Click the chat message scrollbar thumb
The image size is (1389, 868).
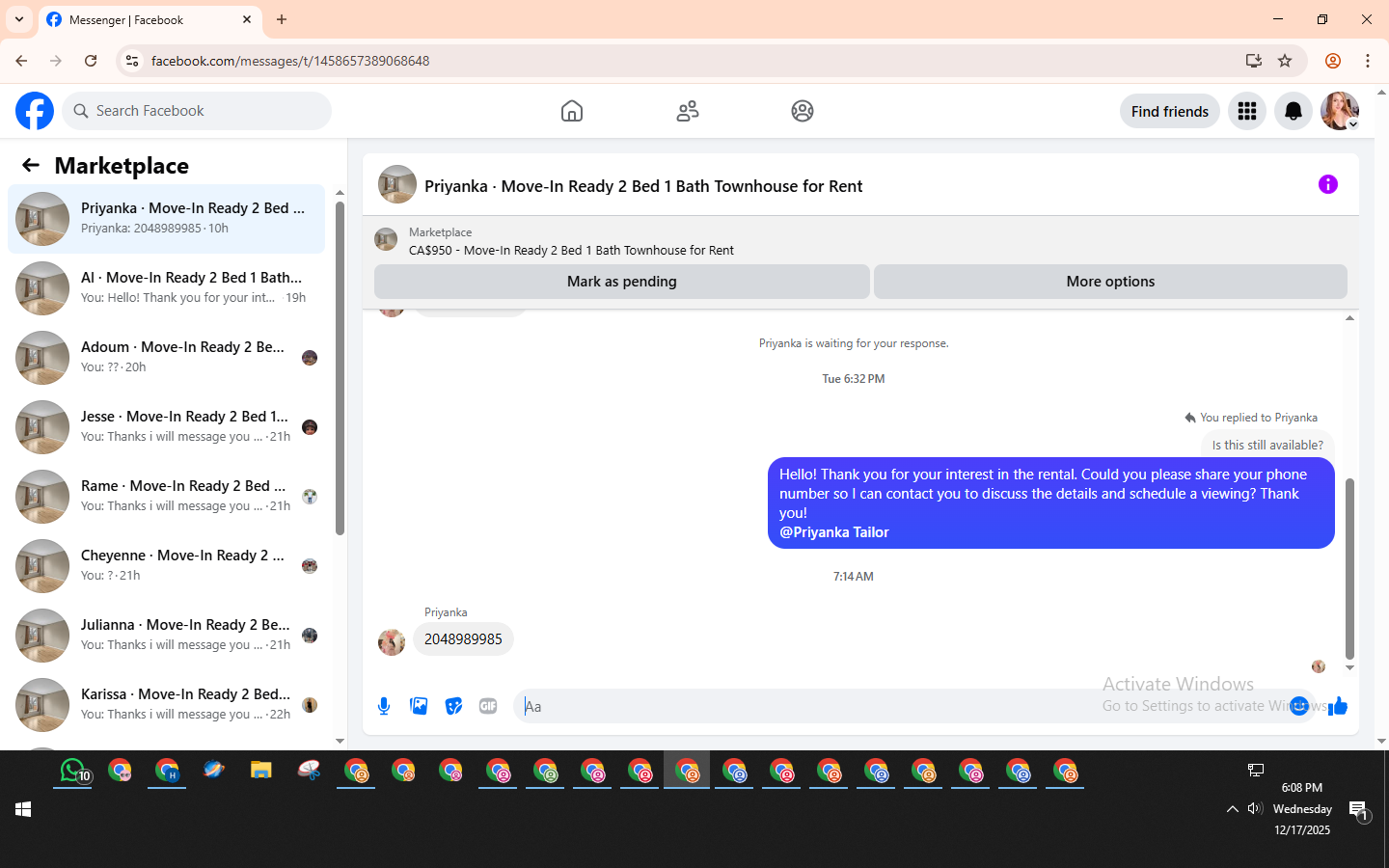tap(1349, 569)
